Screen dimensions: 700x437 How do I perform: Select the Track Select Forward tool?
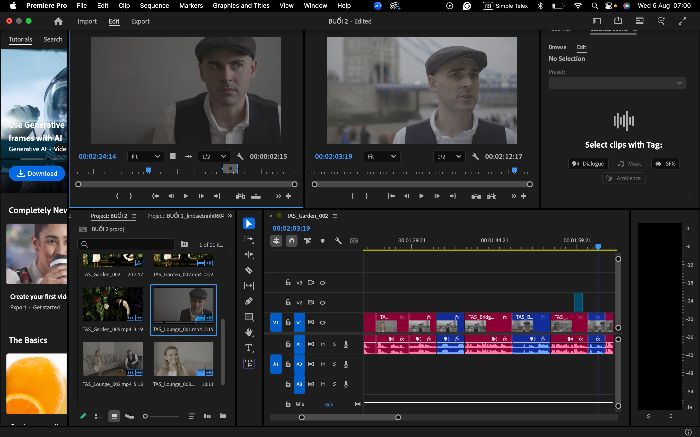pos(249,239)
